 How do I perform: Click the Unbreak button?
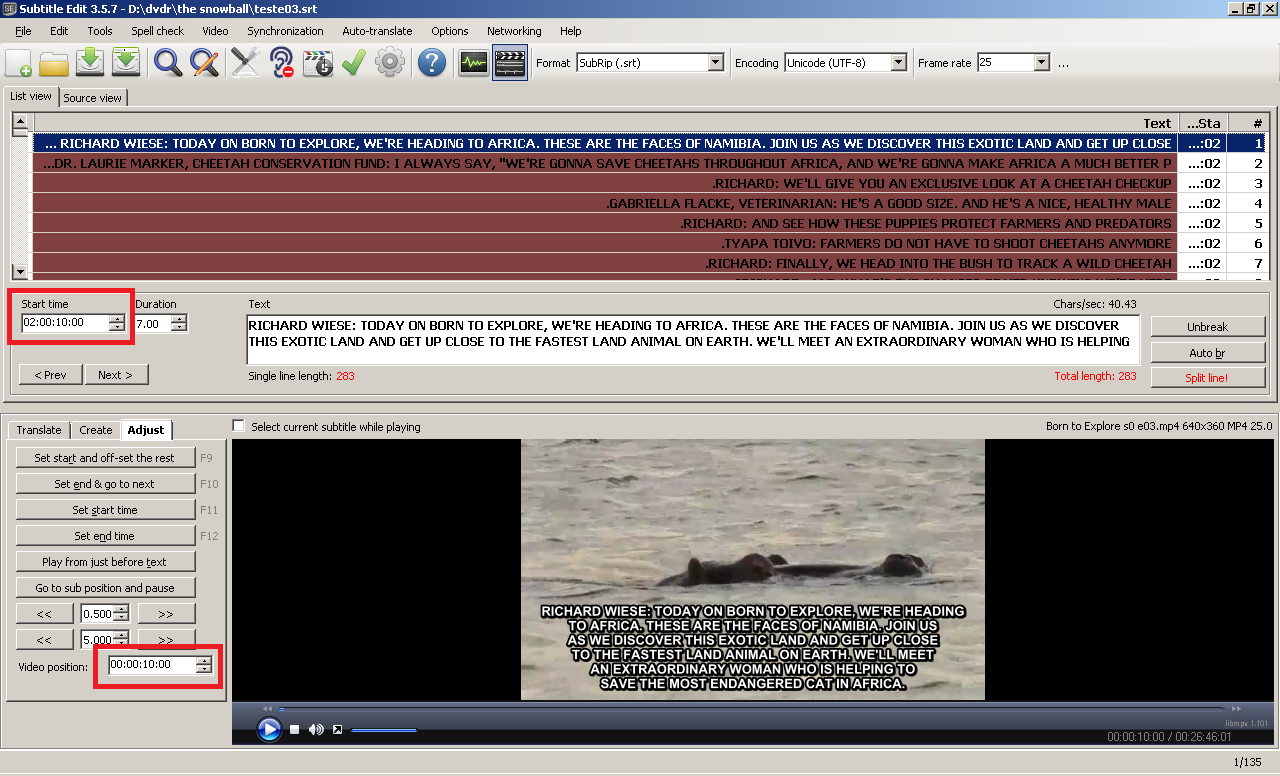coord(1208,327)
